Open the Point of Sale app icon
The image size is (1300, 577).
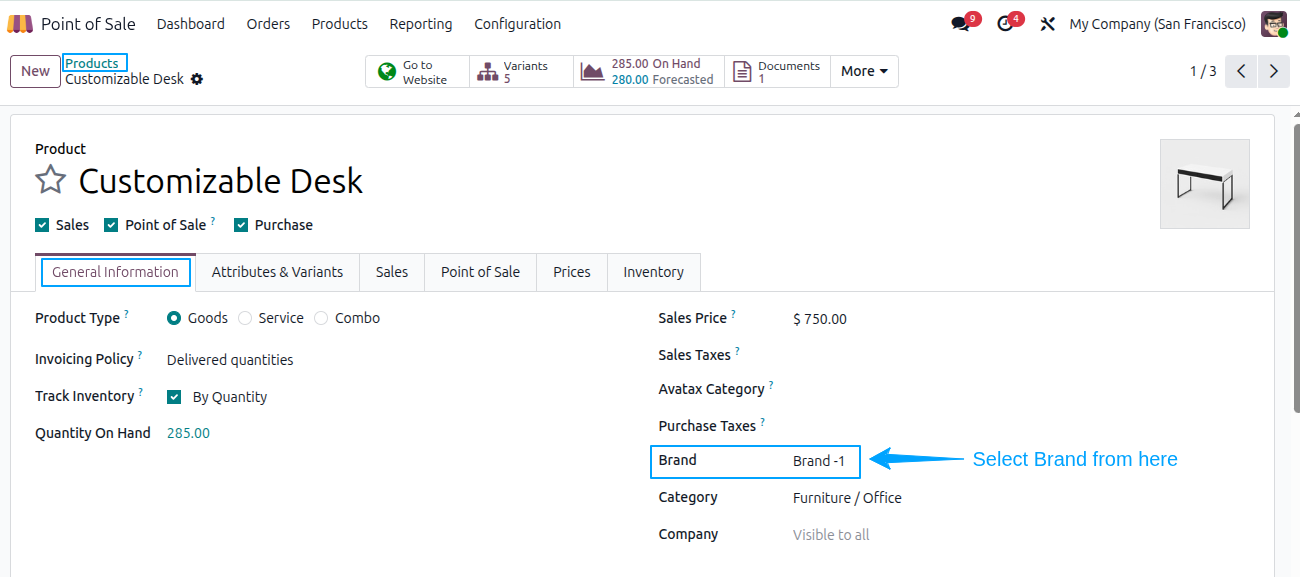pyautogui.click(x=20, y=24)
